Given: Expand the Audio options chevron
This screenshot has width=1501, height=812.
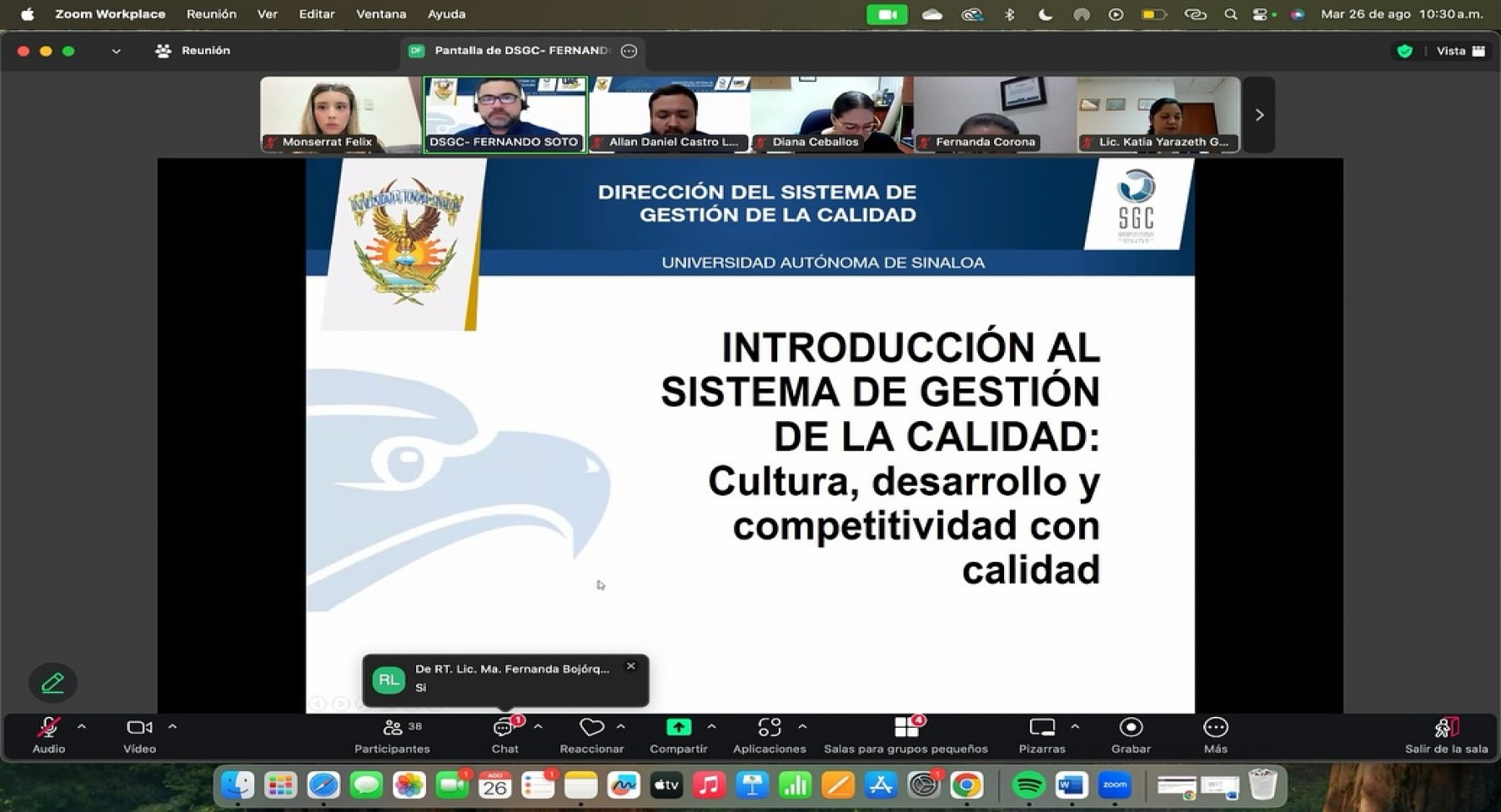Looking at the screenshot, I should pos(81,727).
